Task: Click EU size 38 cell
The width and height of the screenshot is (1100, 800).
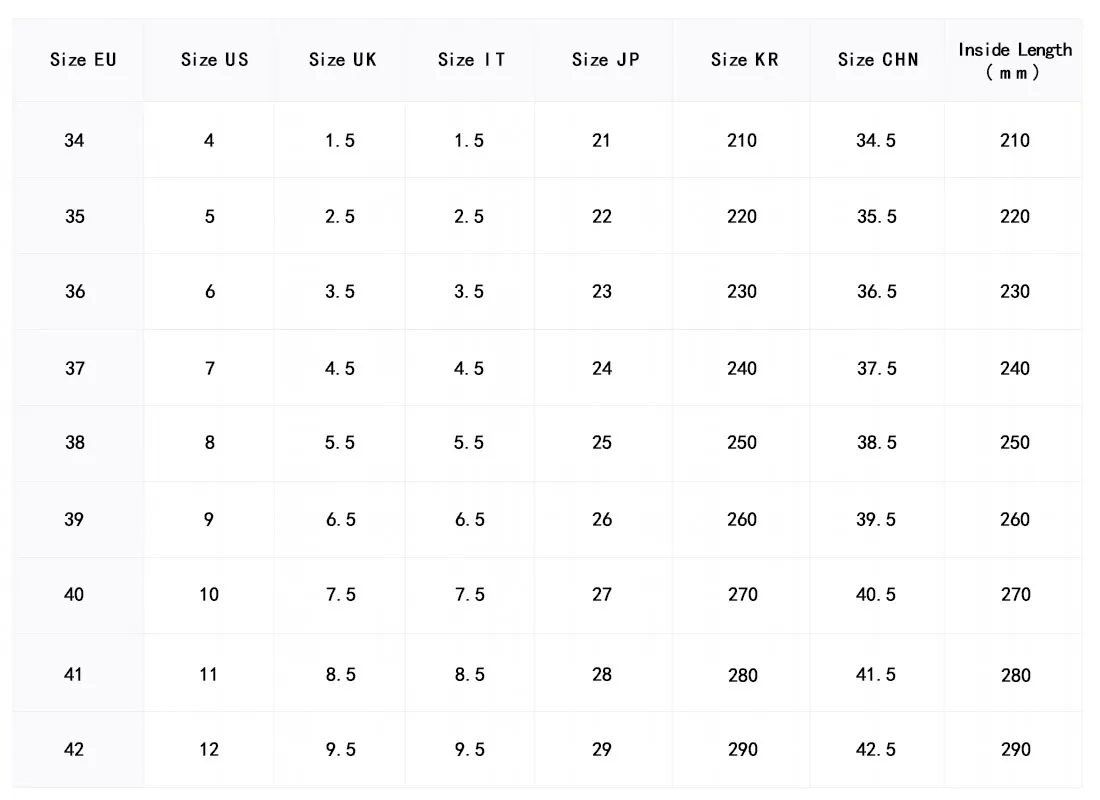Action: point(75,443)
